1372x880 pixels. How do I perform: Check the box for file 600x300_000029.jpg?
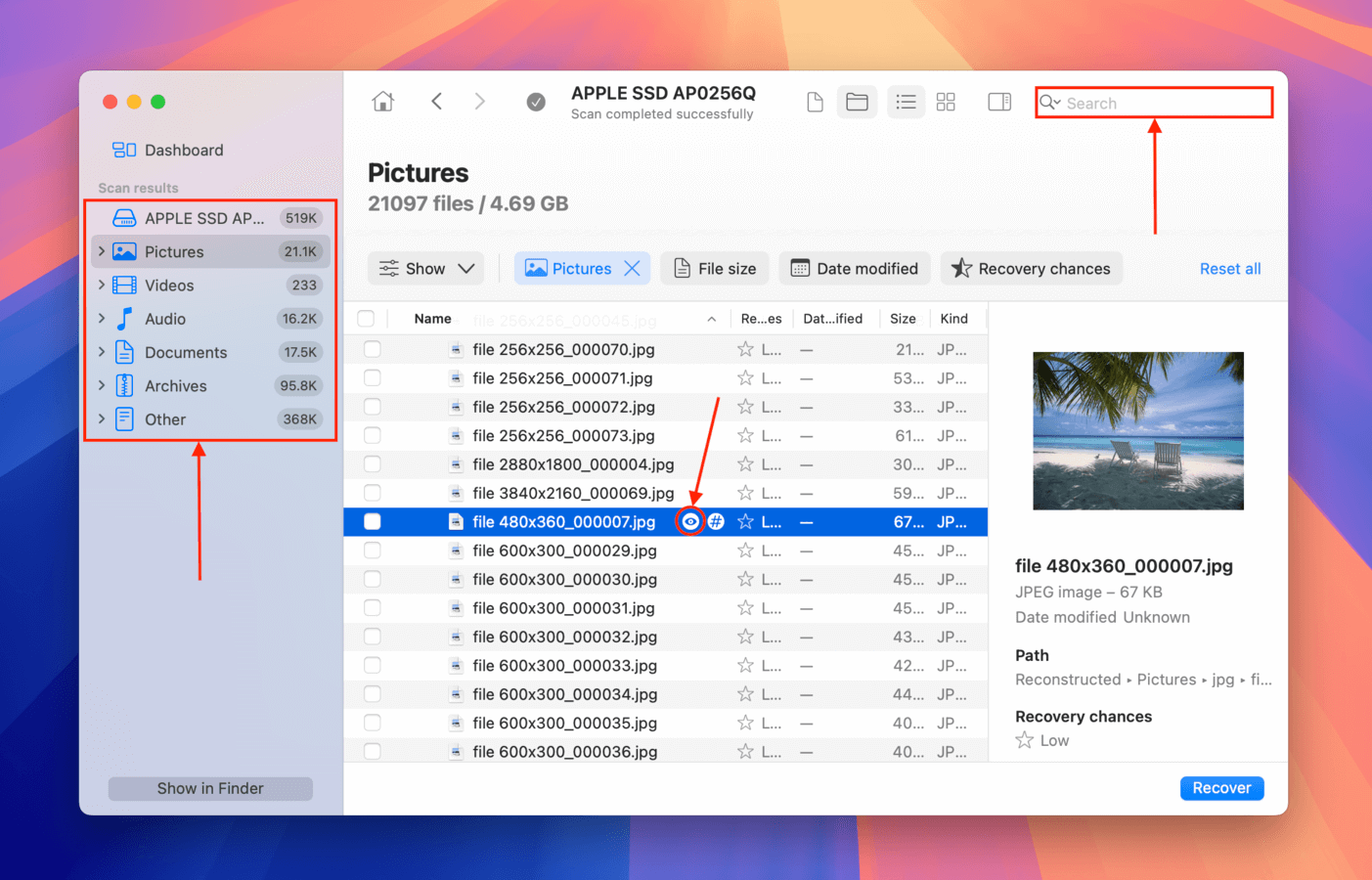[373, 550]
